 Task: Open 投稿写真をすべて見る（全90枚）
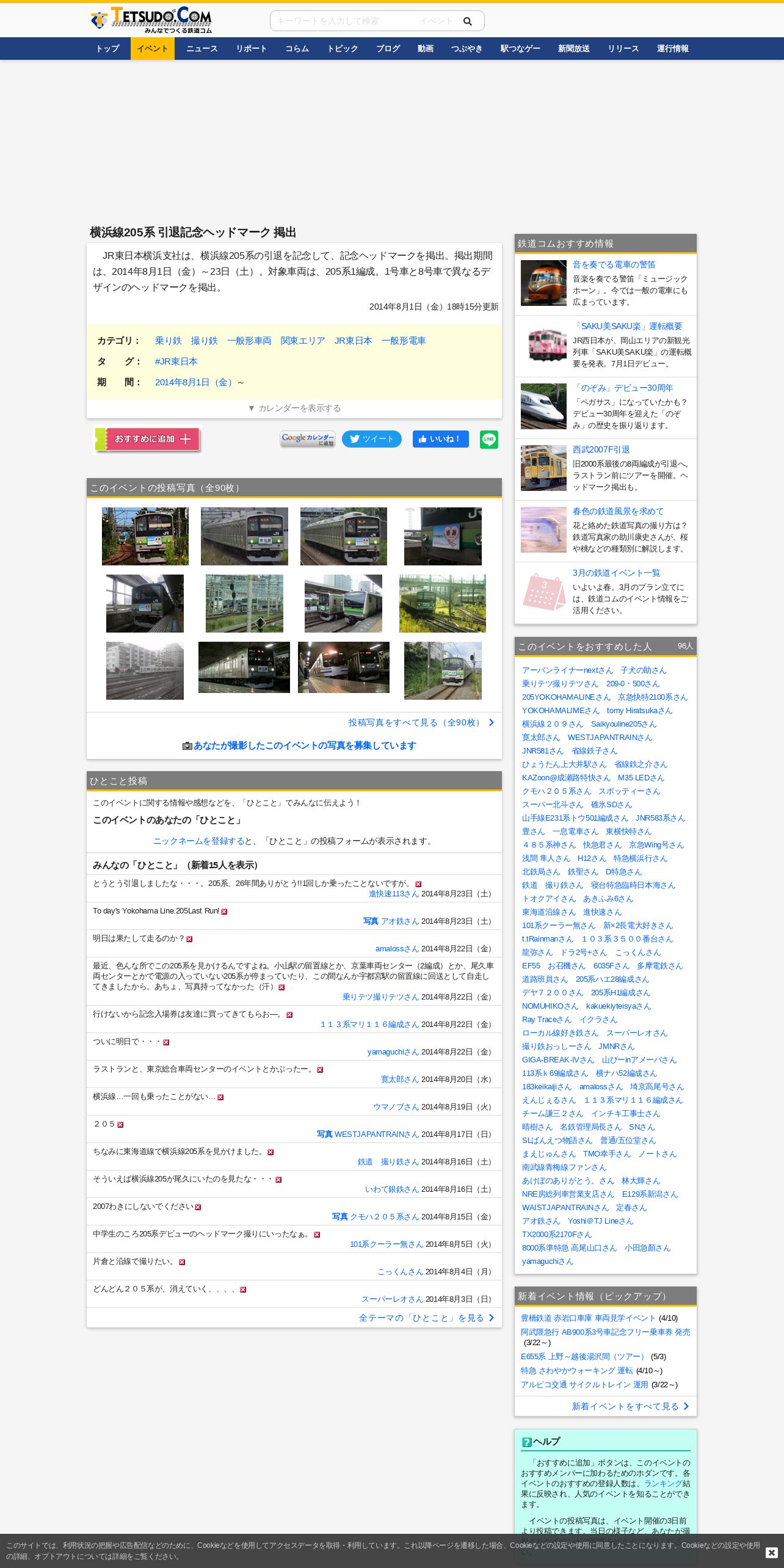click(421, 722)
